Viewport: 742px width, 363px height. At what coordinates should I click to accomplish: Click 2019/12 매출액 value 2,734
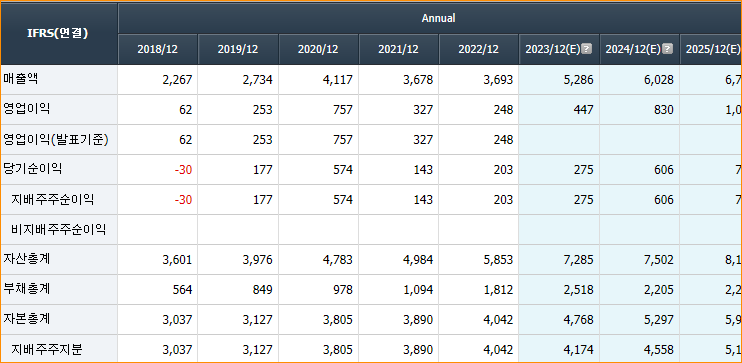257,80
